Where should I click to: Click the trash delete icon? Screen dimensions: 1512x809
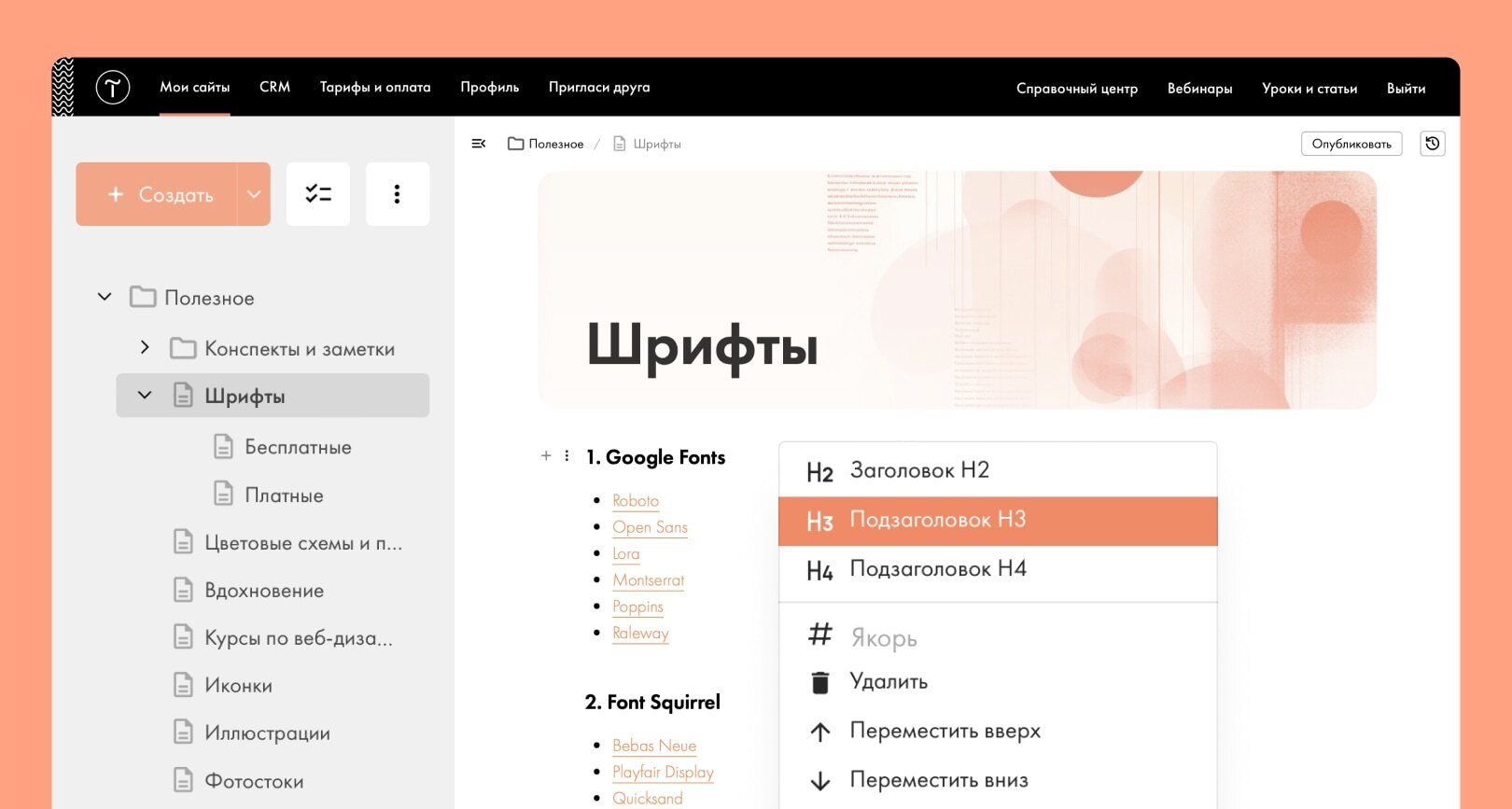[820, 683]
